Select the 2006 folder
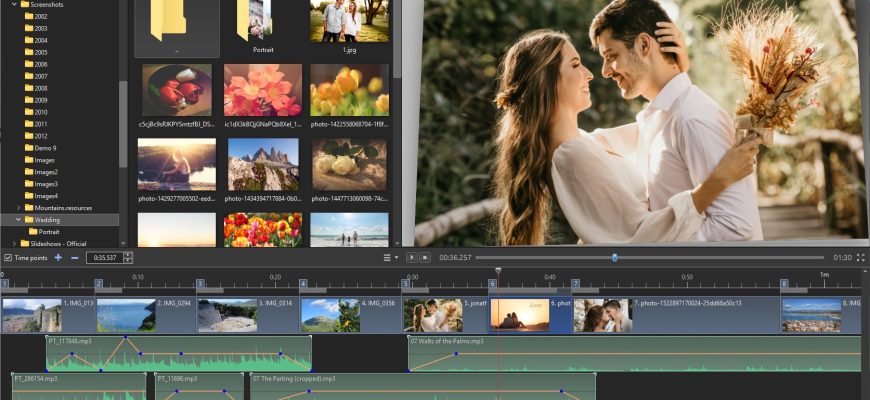Image resolution: width=870 pixels, height=400 pixels. [36, 64]
